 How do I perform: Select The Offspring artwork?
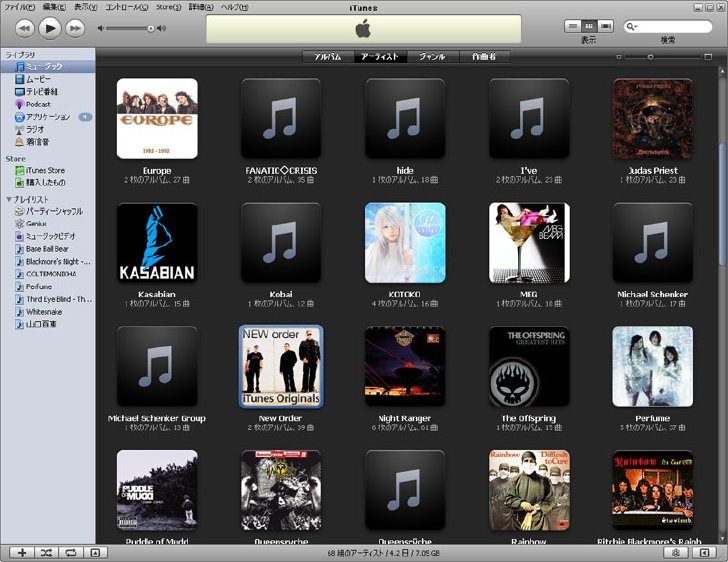[x=529, y=366]
